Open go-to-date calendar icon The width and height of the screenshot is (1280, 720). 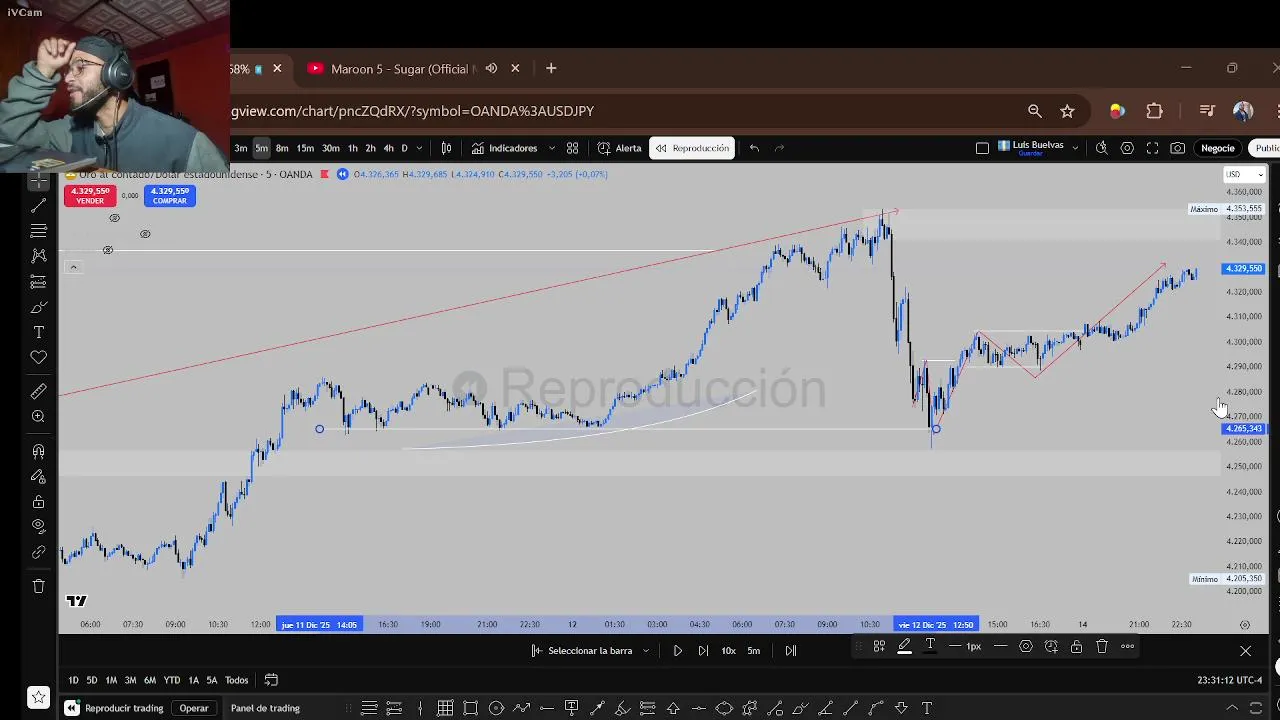271,680
